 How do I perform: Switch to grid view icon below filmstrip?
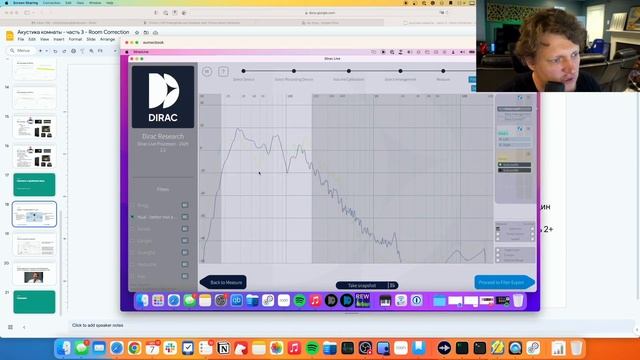[x=10, y=327]
